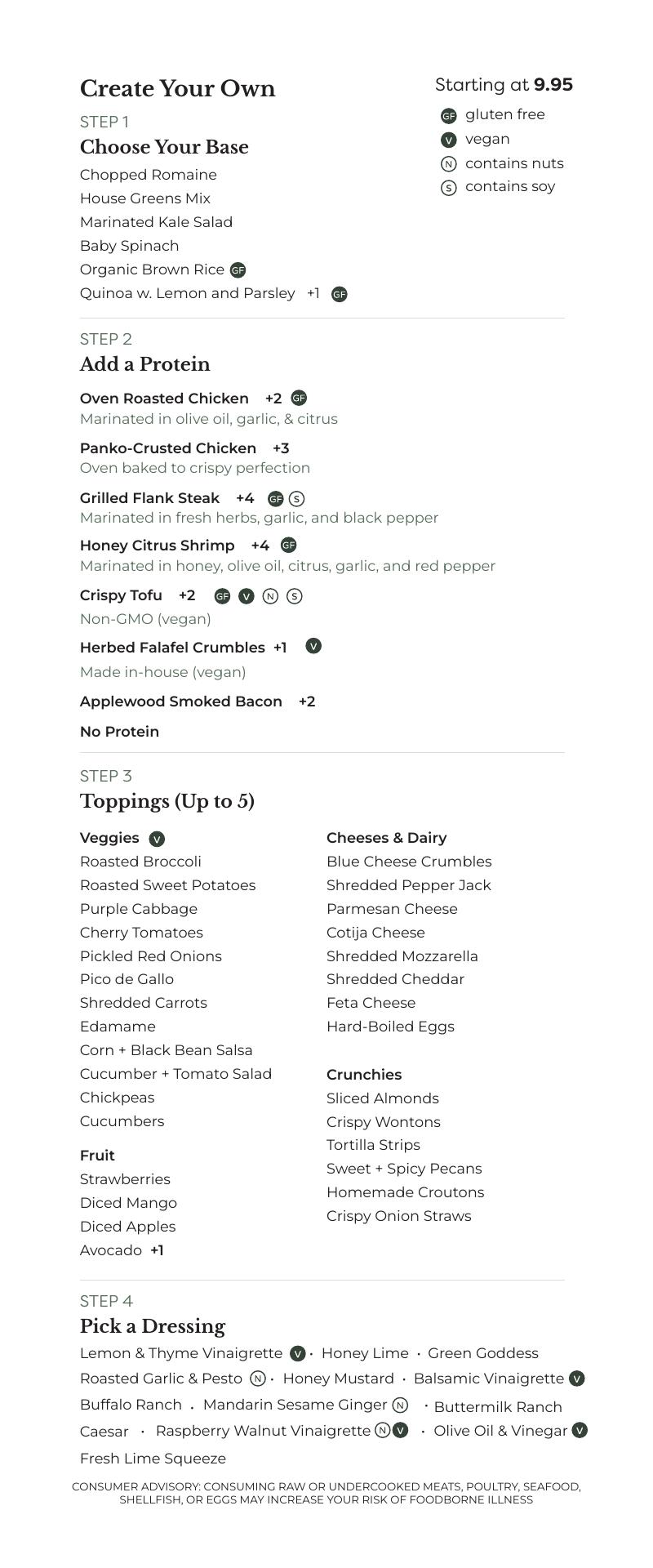Tap the nuts badge after Mandarin Sesame Ginger
The height and width of the screenshot is (1568, 653).
pyautogui.click(x=400, y=1405)
